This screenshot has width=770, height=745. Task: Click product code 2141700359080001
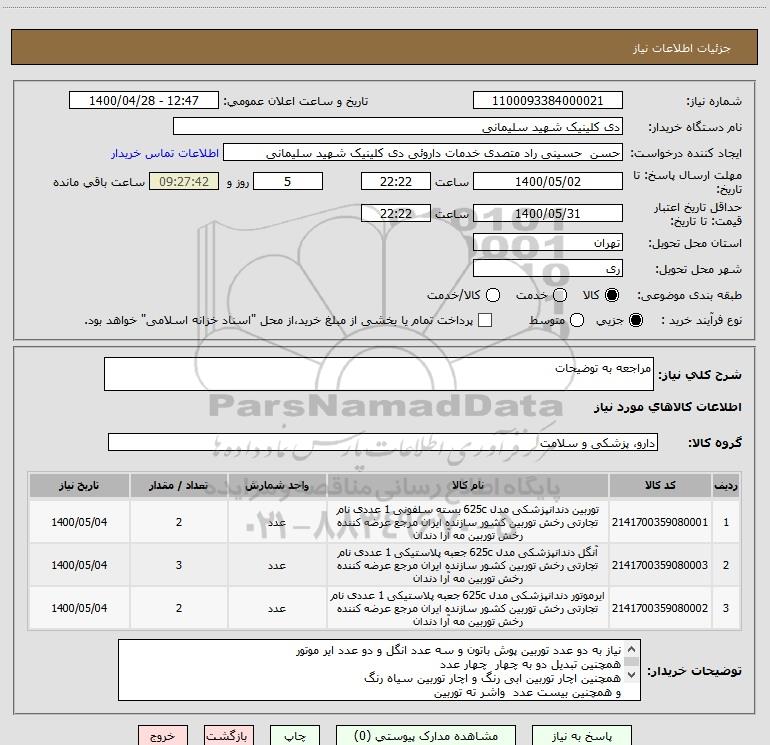pyautogui.click(x=660, y=522)
